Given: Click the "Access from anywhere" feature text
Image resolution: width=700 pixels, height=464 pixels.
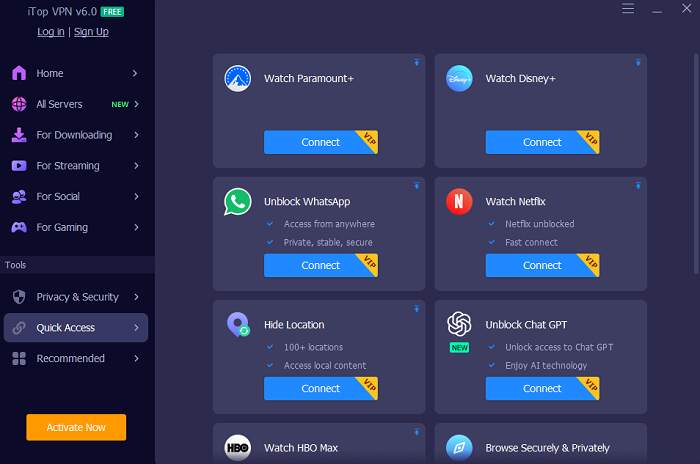Looking at the screenshot, I should 329,224.
